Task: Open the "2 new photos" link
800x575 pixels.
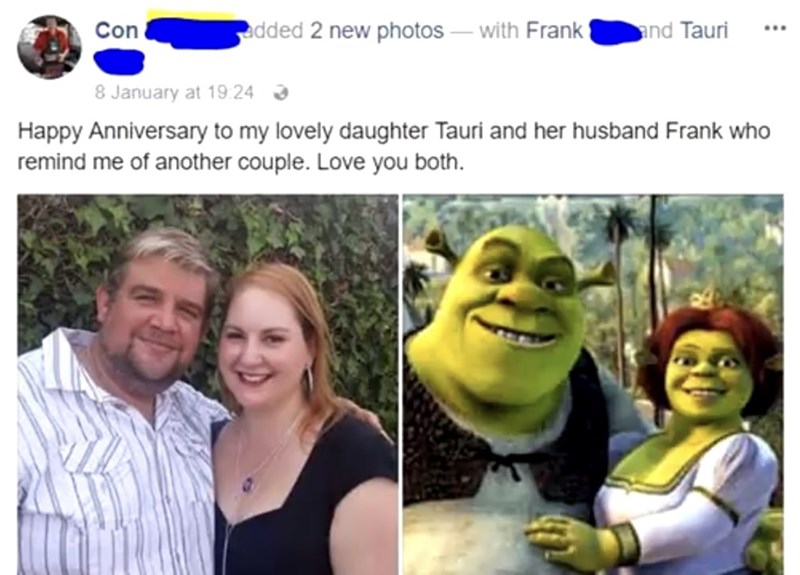Action: coord(377,31)
